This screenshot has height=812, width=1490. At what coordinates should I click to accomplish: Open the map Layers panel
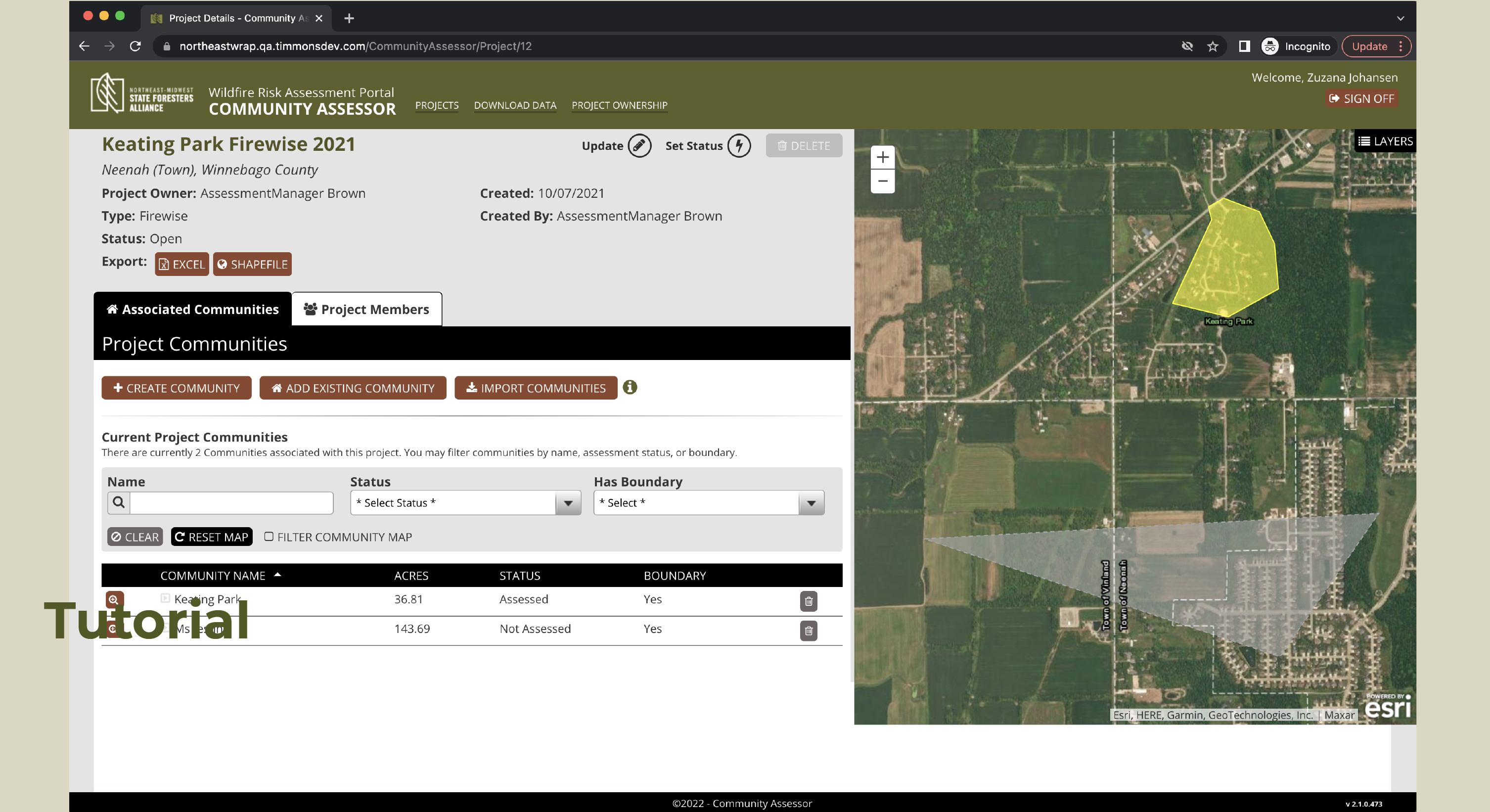(x=1385, y=141)
